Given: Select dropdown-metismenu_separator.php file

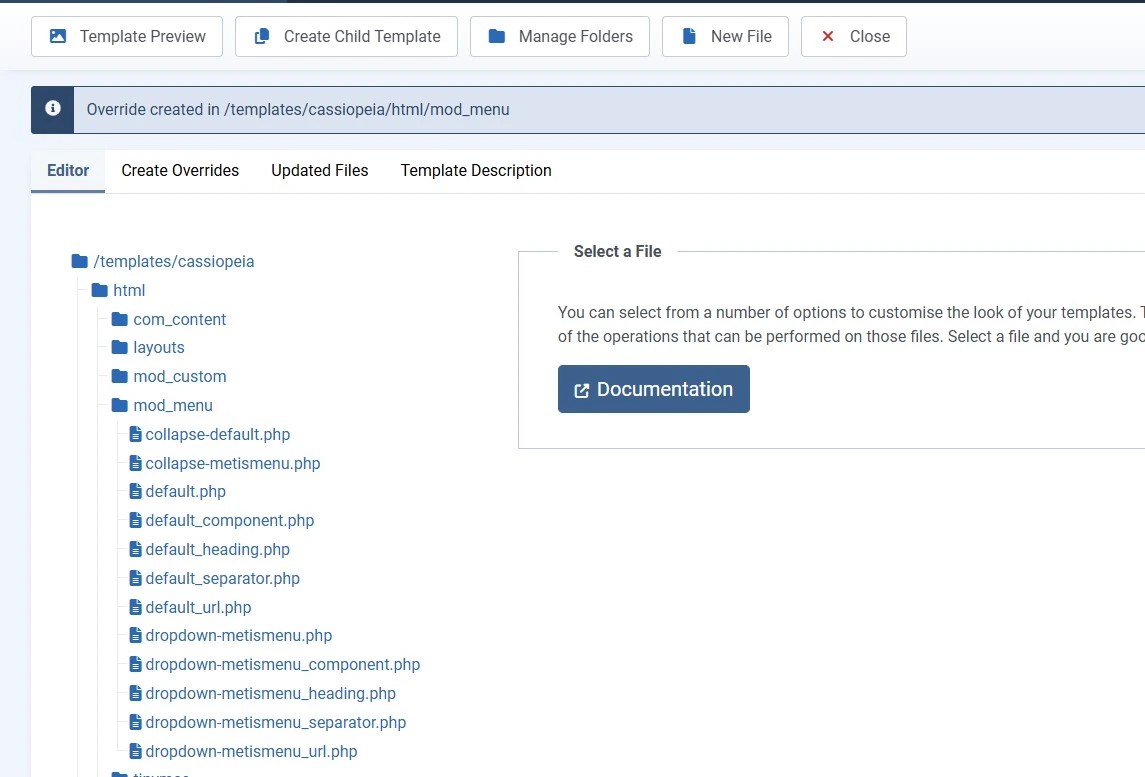Looking at the screenshot, I should point(268,722).
